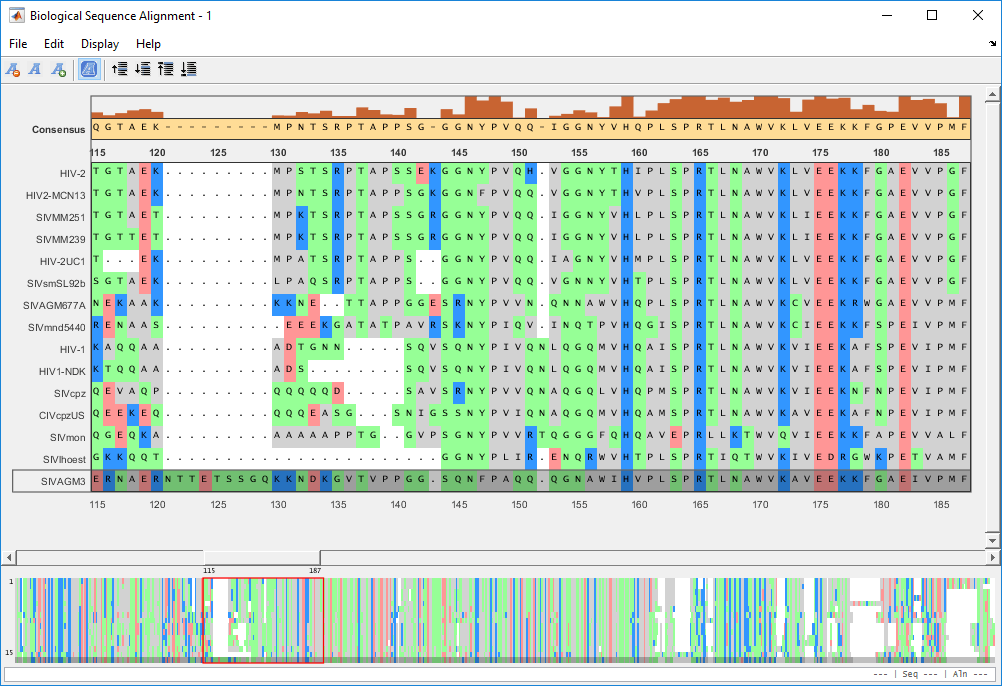Select the HIV2-MCN13 sequence label

pos(56,195)
